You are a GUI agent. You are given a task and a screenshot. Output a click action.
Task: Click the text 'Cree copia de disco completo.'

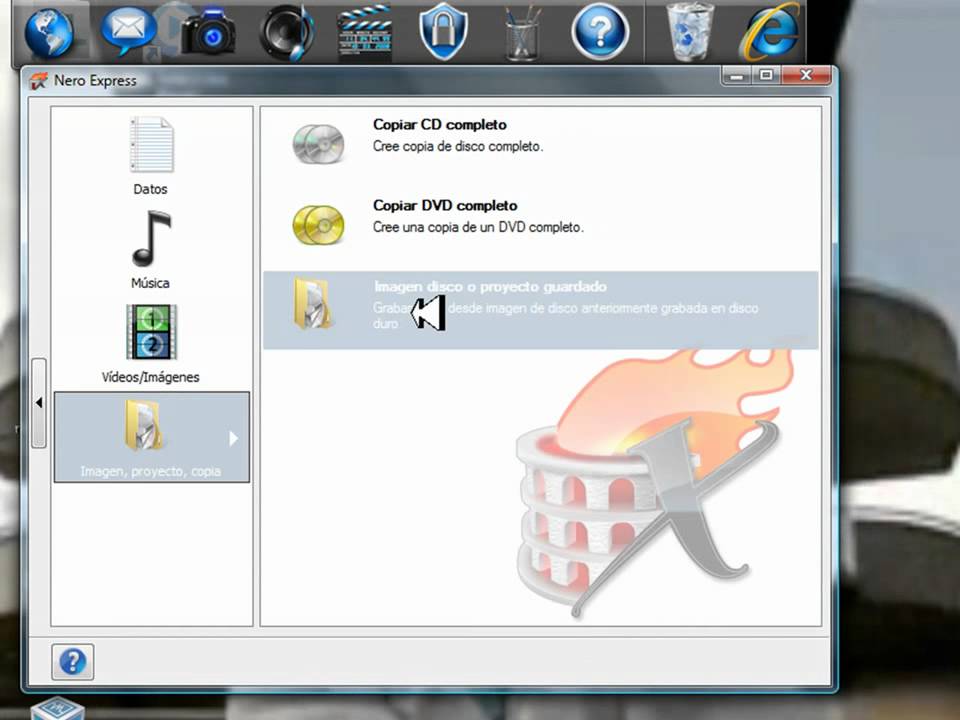(458, 146)
